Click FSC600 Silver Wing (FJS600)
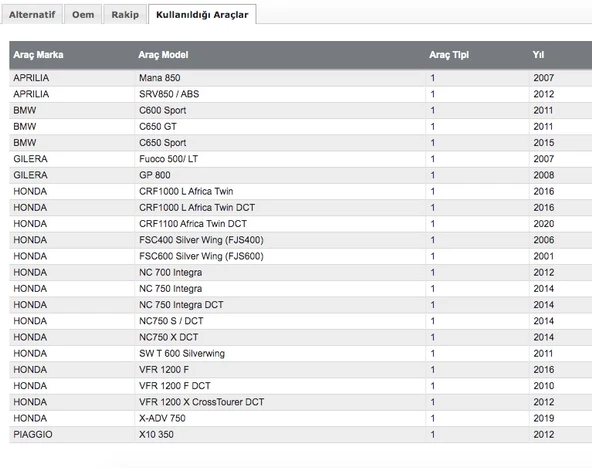The height and width of the screenshot is (468, 592). pos(201,256)
